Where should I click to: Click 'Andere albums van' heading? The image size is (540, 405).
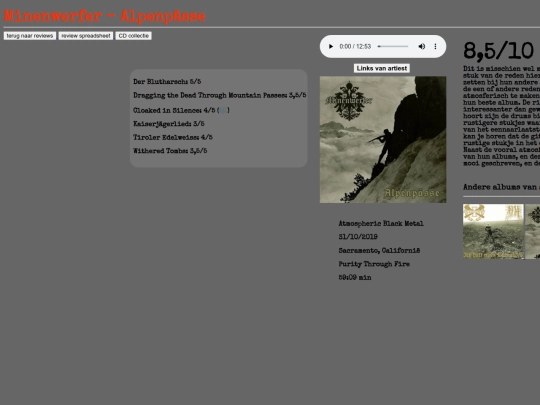[x=501, y=187]
